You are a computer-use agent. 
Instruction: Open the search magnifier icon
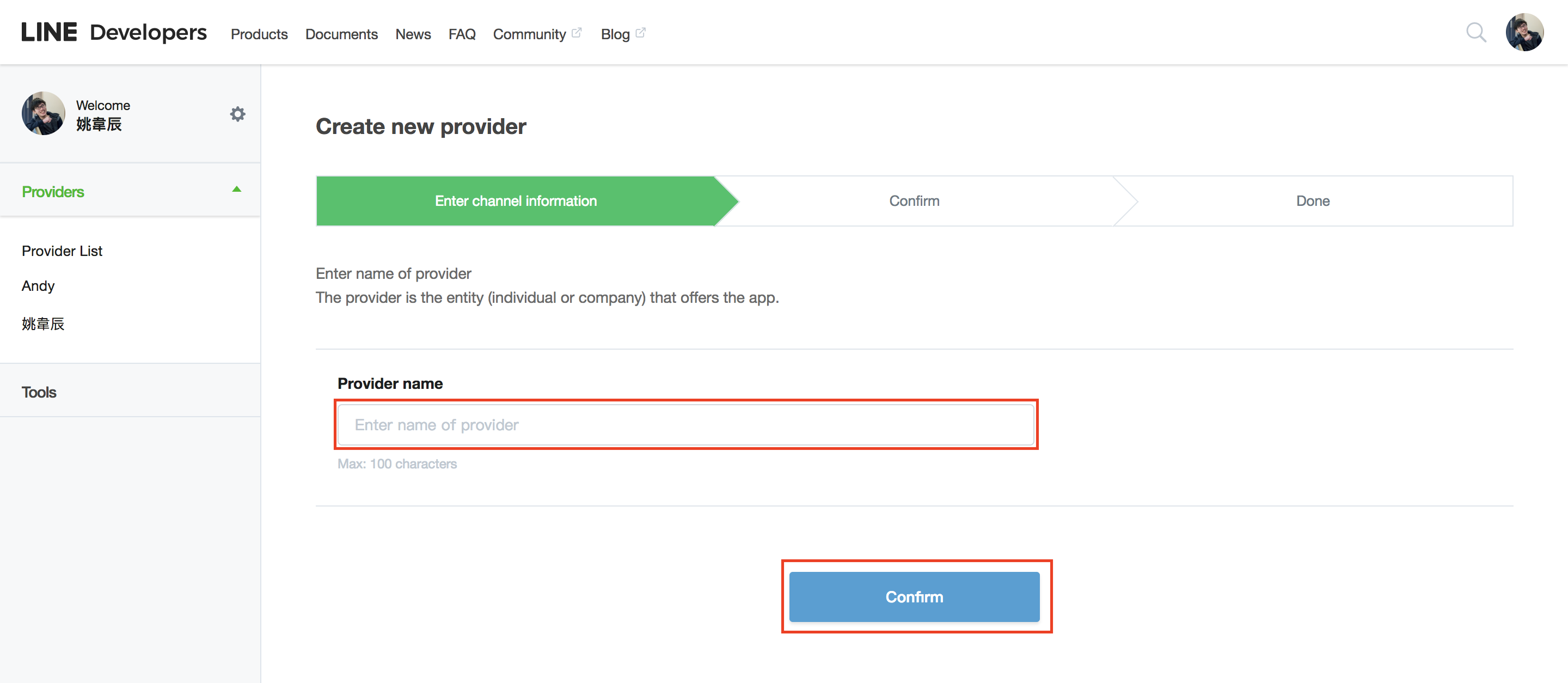click(1475, 32)
